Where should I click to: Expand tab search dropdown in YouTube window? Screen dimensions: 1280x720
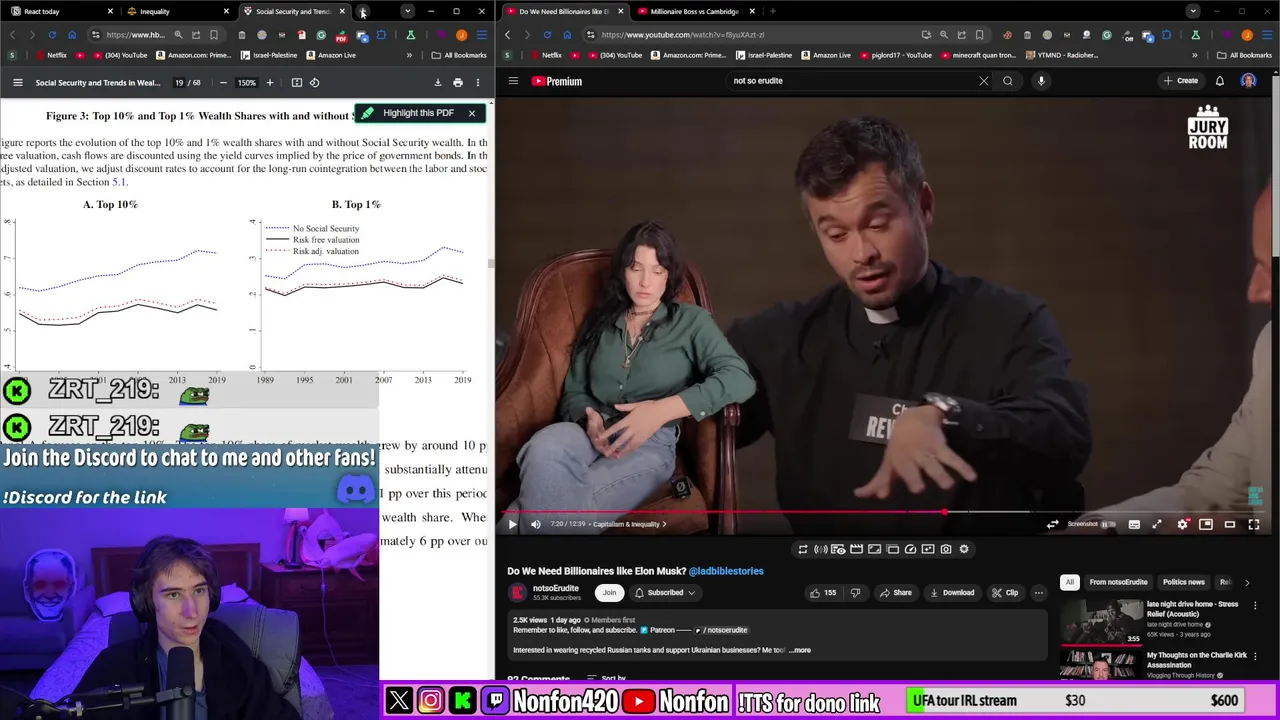pos(1193,11)
